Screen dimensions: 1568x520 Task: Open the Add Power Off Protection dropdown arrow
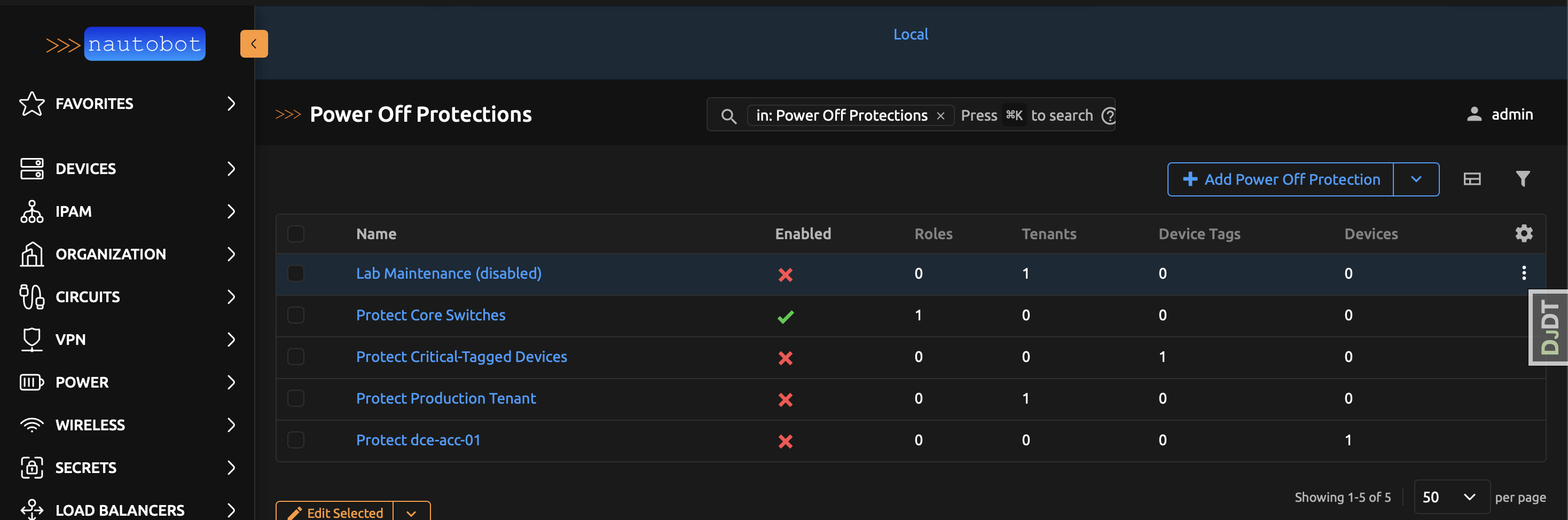point(1416,179)
